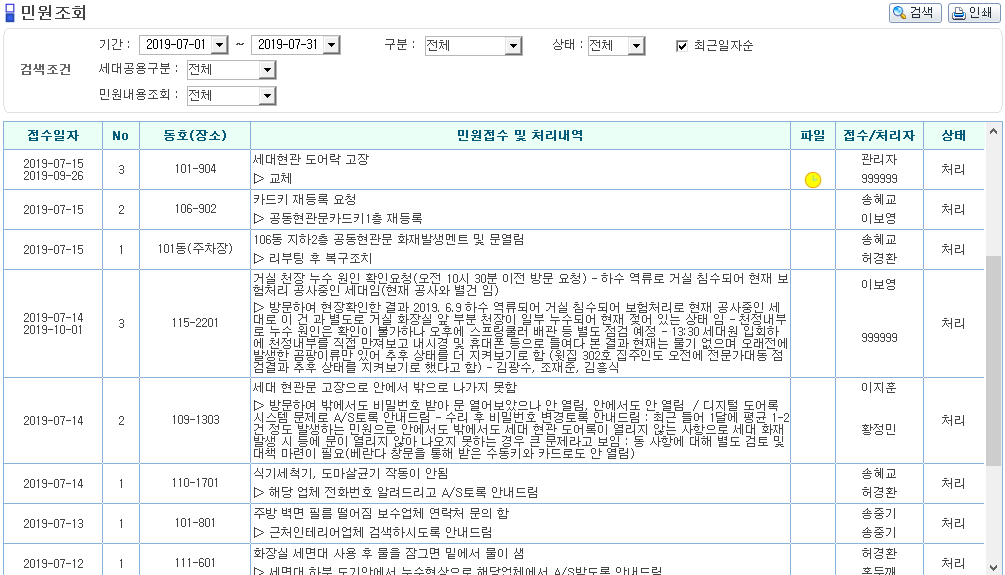Select cell 111-601
This screenshot has height=575, width=1005.
click(x=195, y=562)
